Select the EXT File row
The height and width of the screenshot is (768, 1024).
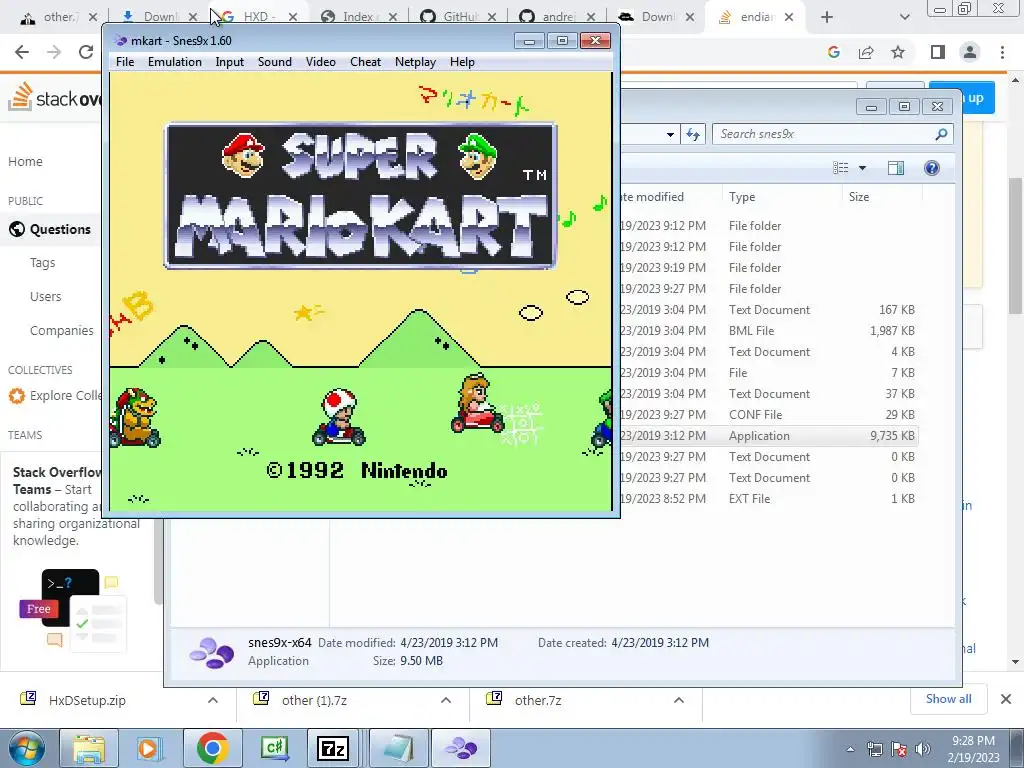[769, 498]
